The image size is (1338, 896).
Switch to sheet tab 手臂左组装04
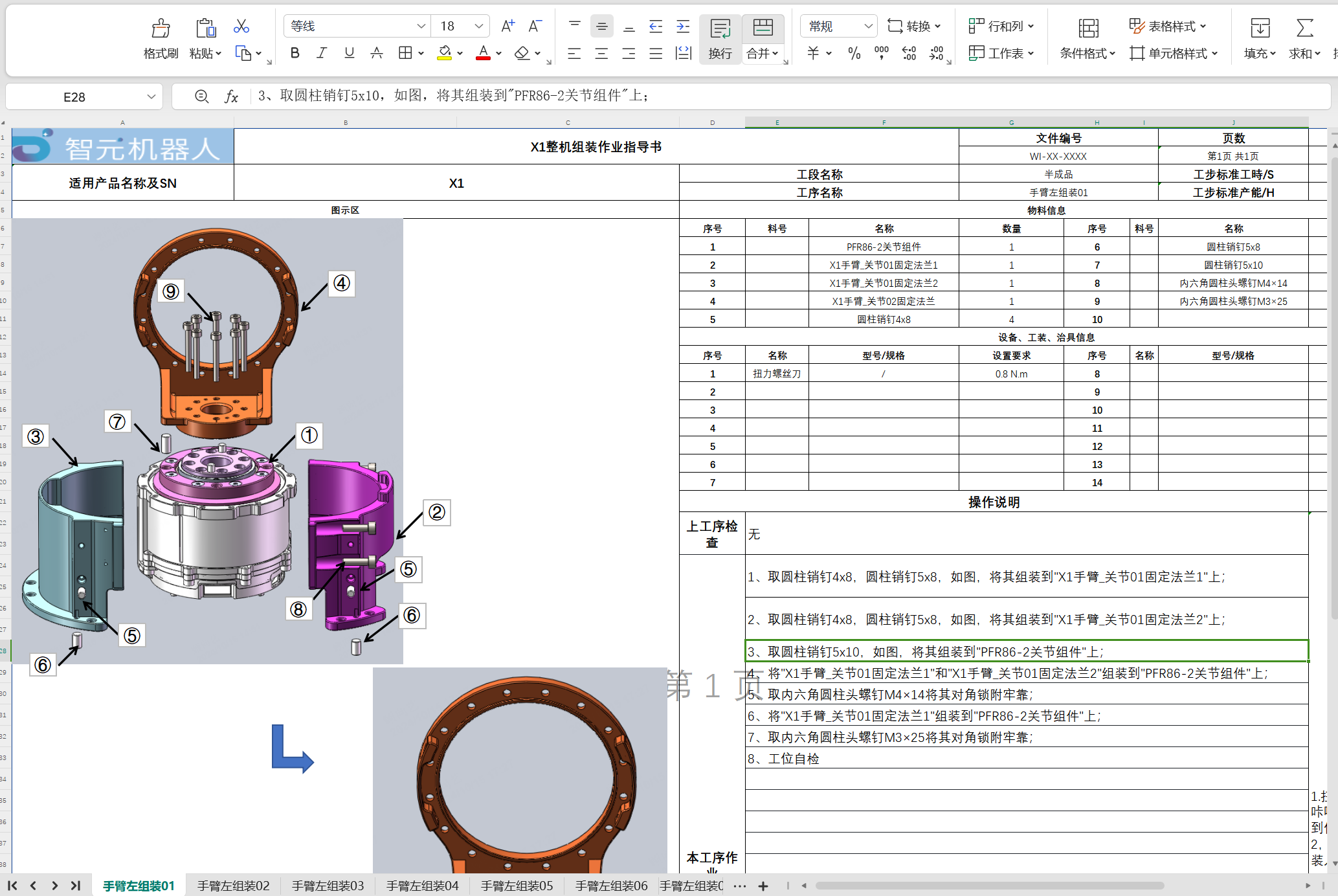pos(422,886)
